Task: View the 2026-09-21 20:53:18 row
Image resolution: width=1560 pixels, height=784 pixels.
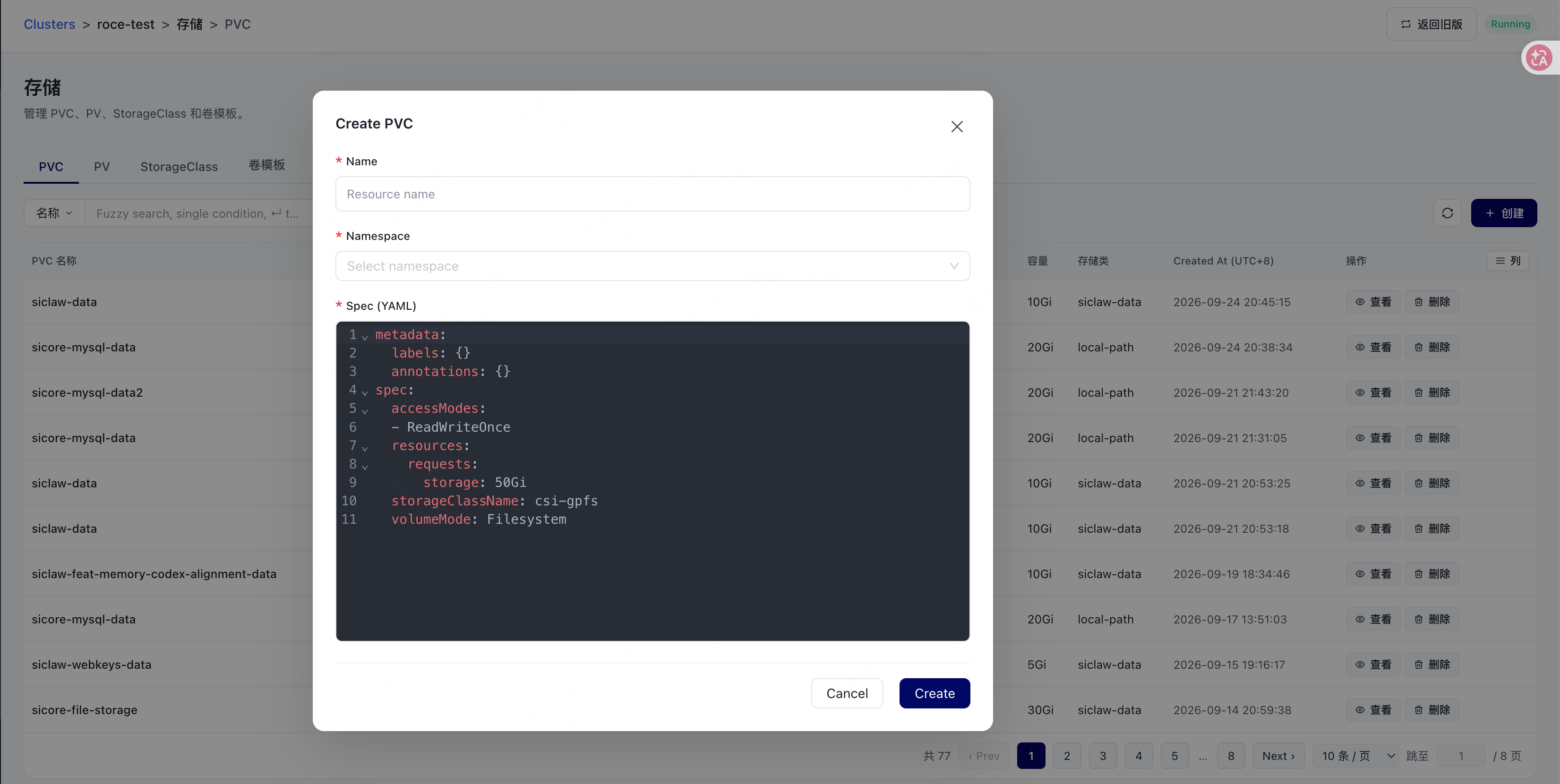Action: 1373,528
